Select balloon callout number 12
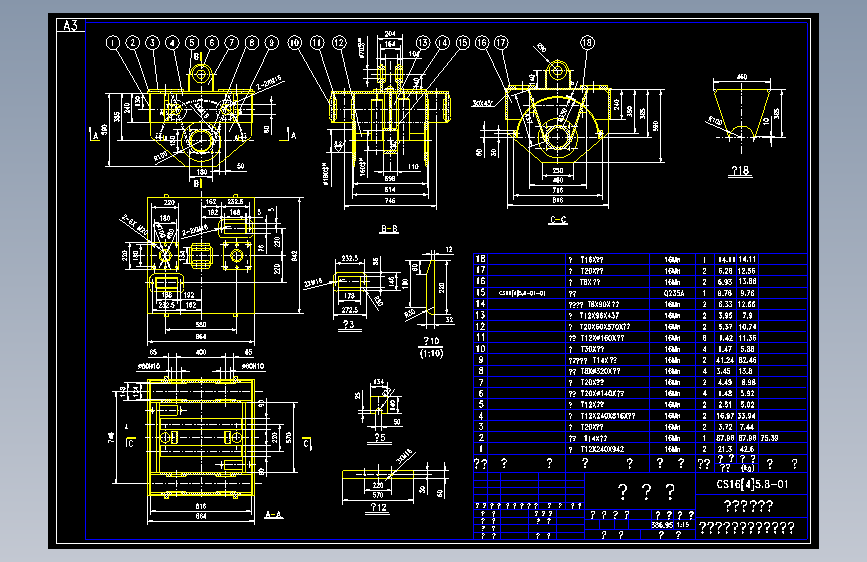This screenshot has width=867, height=562. point(339,43)
